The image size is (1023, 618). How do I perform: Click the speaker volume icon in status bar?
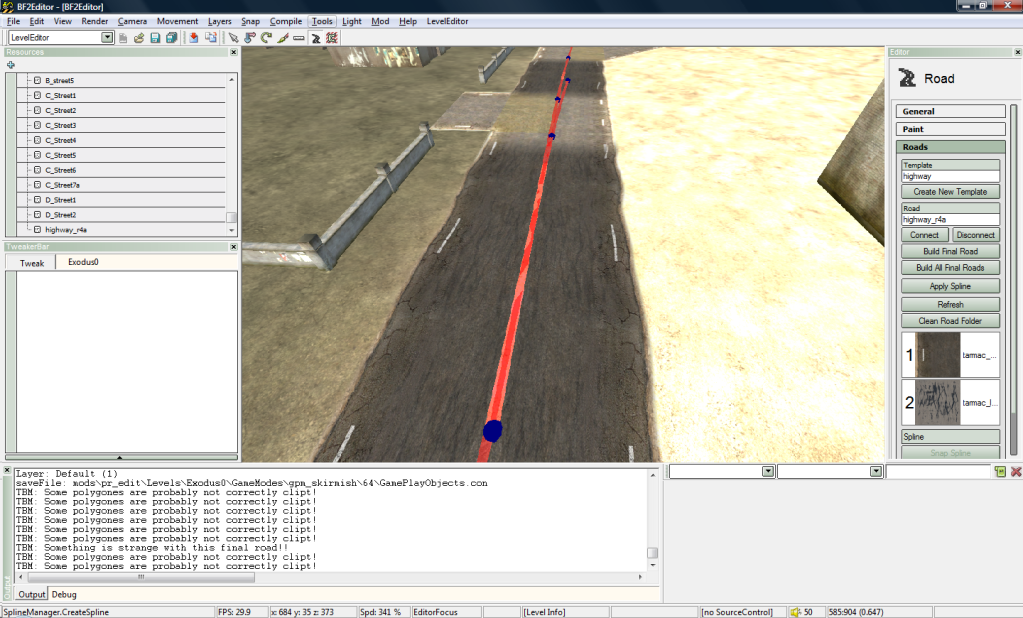[795, 612]
